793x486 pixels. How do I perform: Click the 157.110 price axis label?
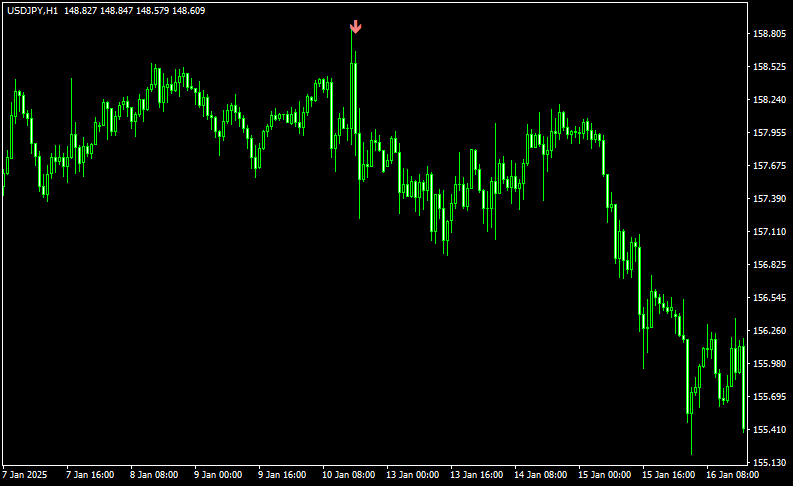pyautogui.click(x=768, y=232)
